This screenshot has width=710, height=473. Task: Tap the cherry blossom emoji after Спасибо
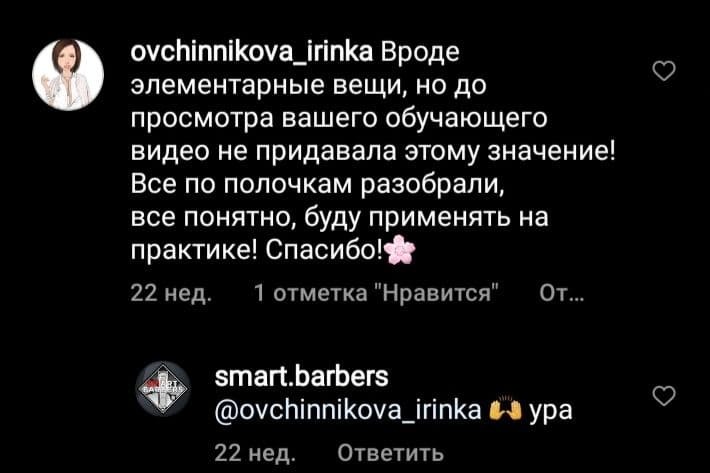400,249
